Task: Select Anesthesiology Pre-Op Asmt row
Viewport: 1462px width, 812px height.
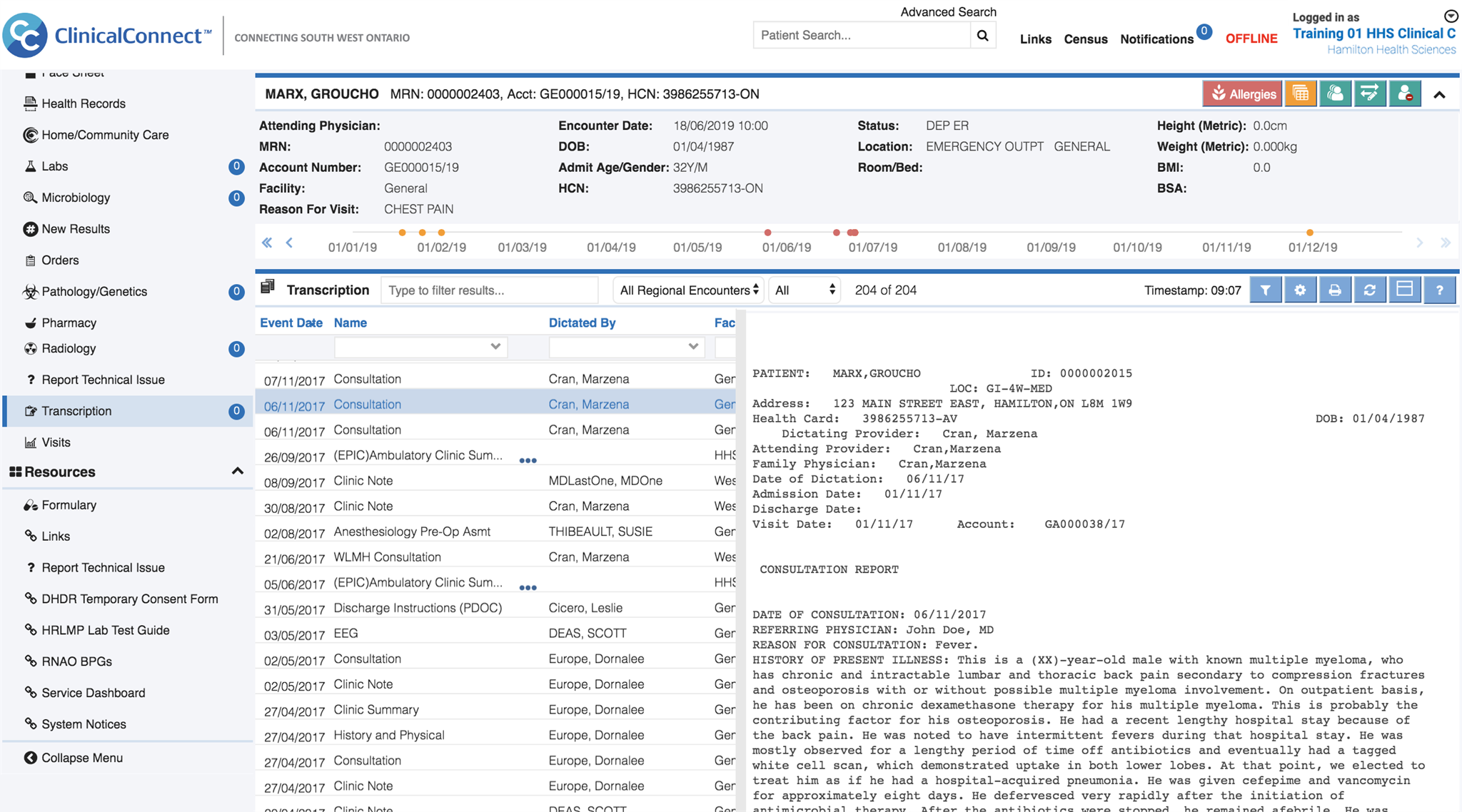Action: (495, 532)
